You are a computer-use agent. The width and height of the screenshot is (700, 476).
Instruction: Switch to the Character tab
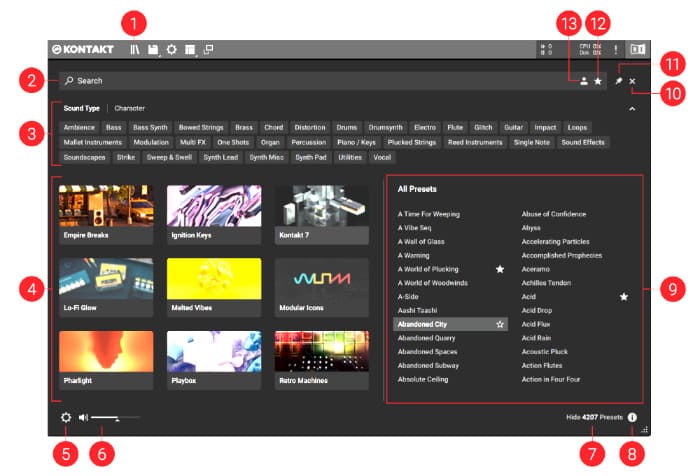(x=129, y=108)
